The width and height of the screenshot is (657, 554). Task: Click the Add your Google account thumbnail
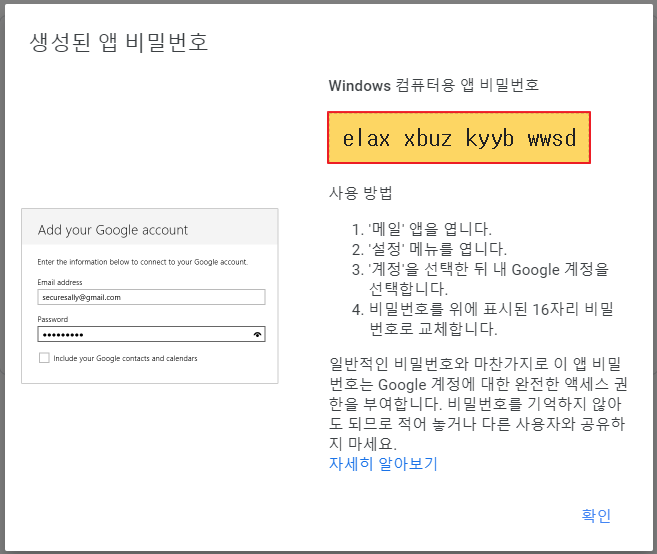point(150,296)
